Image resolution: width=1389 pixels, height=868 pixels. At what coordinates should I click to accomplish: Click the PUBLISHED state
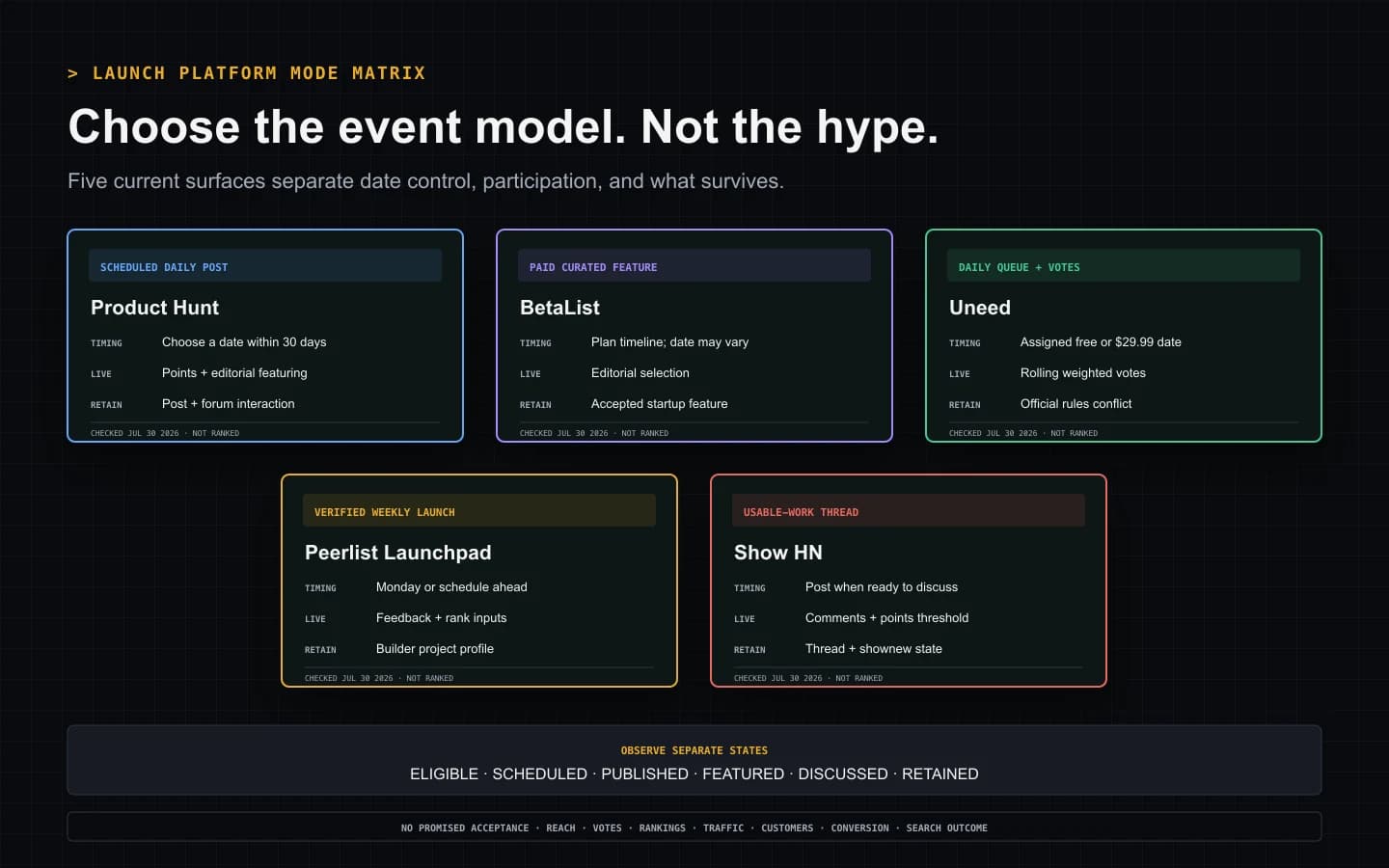(644, 774)
